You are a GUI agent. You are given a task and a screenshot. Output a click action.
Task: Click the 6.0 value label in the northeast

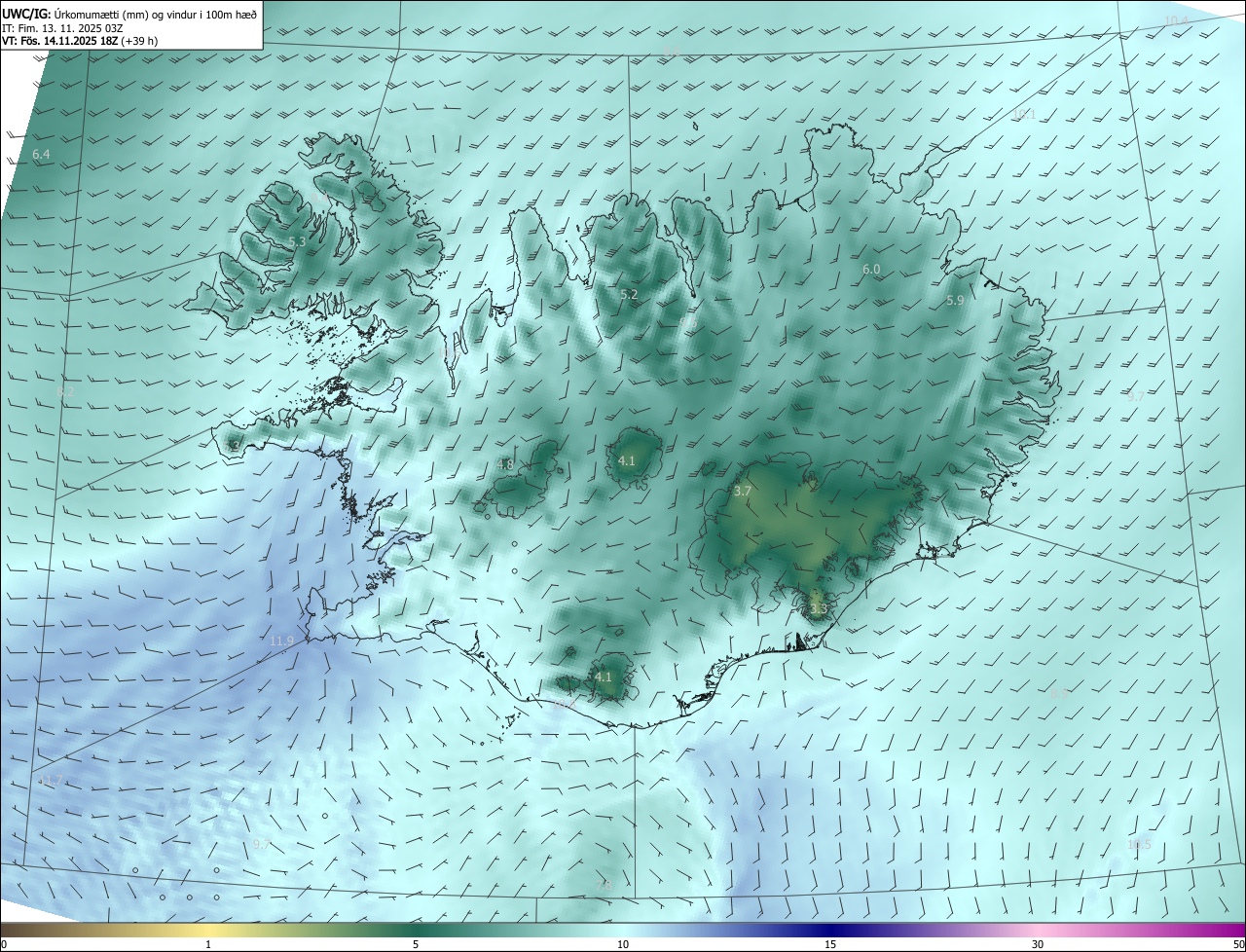pos(871,269)
